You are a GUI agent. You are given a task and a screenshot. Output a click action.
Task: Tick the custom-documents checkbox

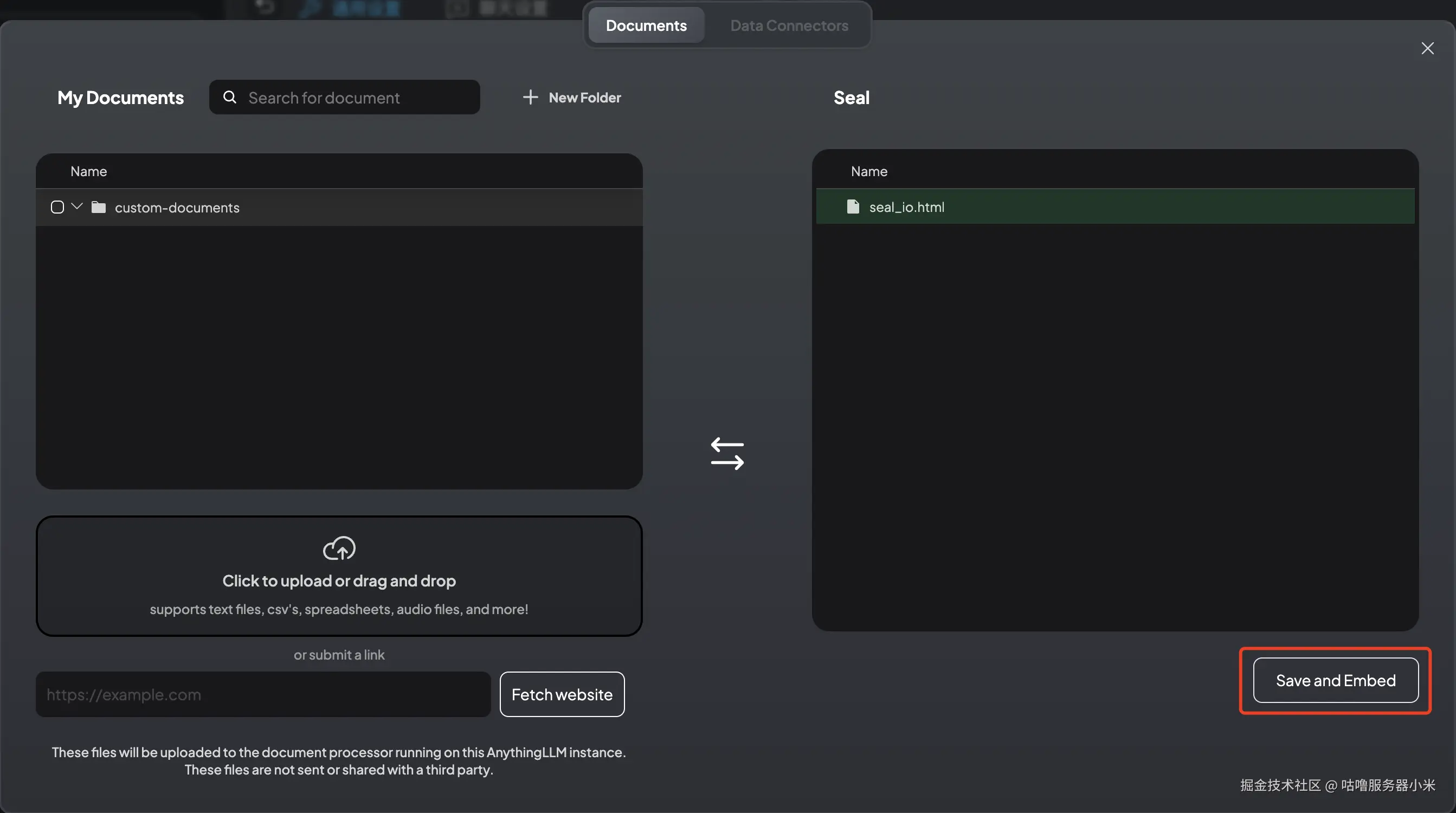coord(57,208)
